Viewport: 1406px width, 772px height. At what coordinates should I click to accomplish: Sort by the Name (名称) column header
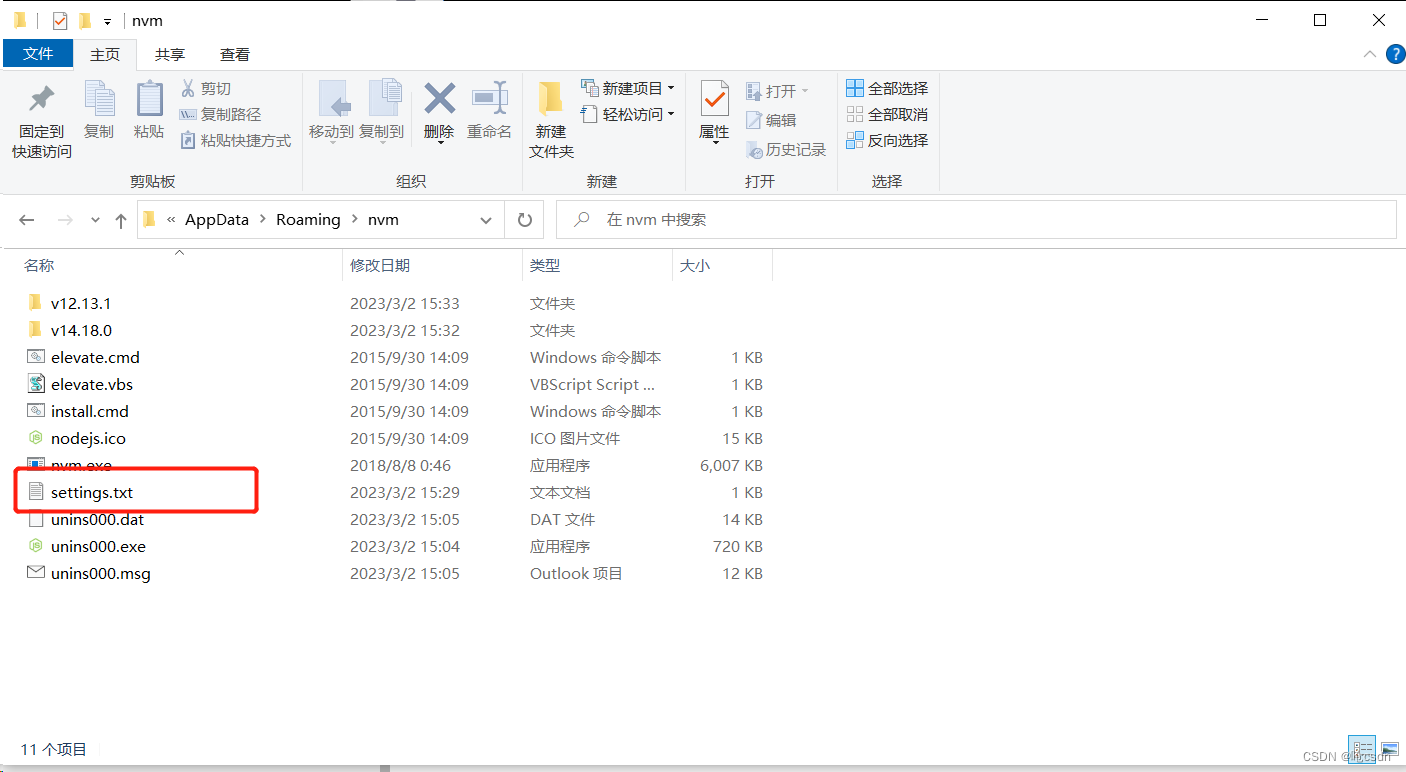(39, 265)
